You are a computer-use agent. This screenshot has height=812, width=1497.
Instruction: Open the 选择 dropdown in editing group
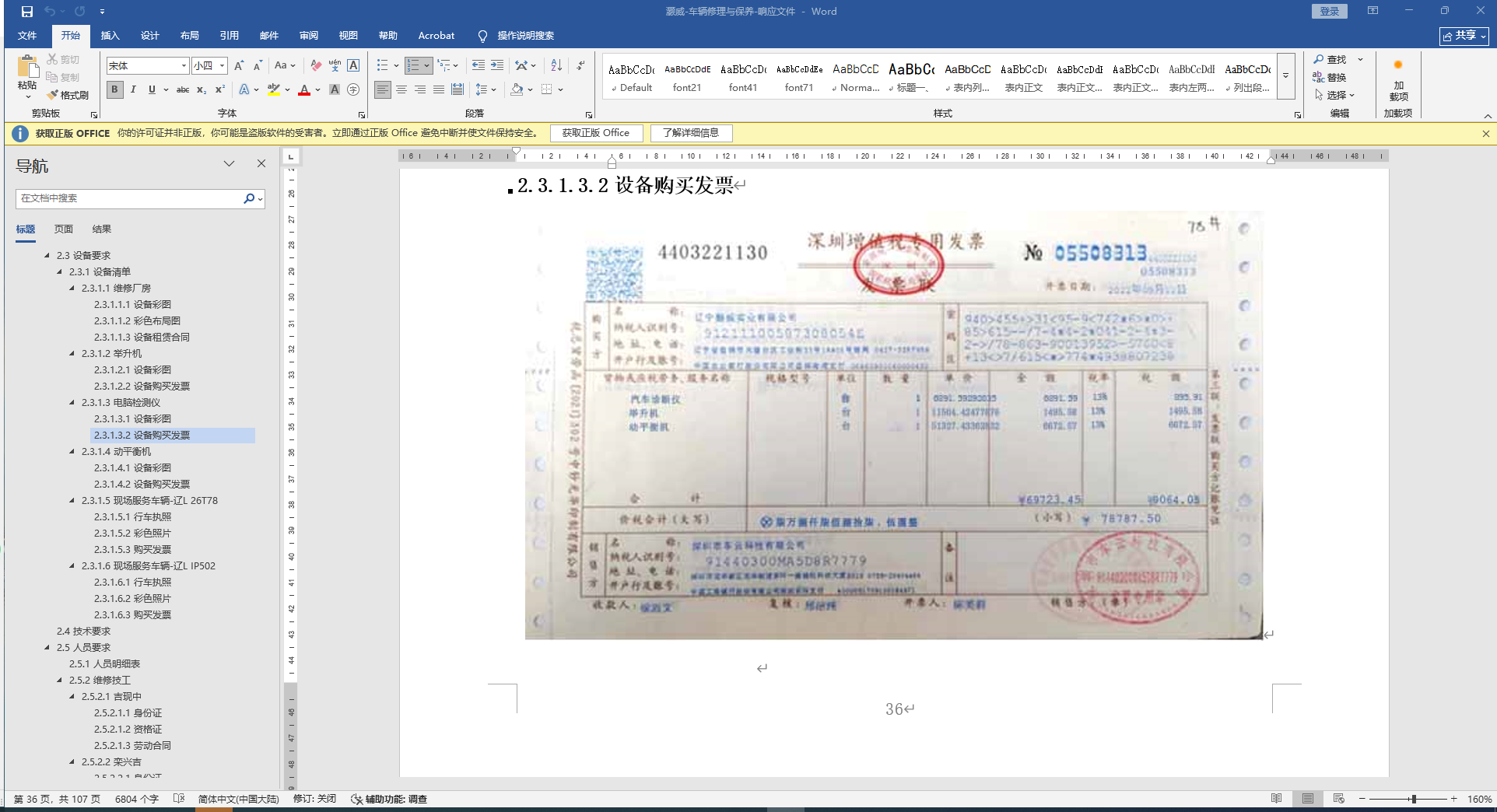(x=1336, y=95)
